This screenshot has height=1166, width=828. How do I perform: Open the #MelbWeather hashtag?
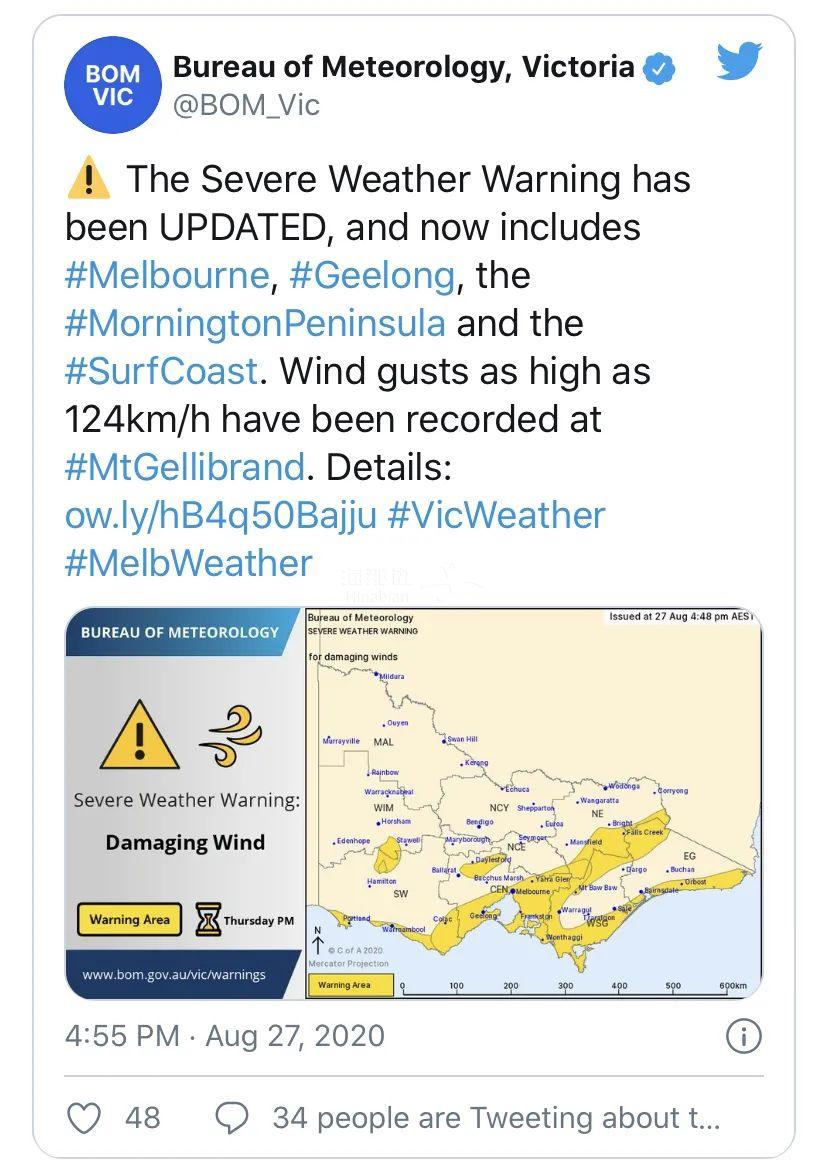pos(188,564)
